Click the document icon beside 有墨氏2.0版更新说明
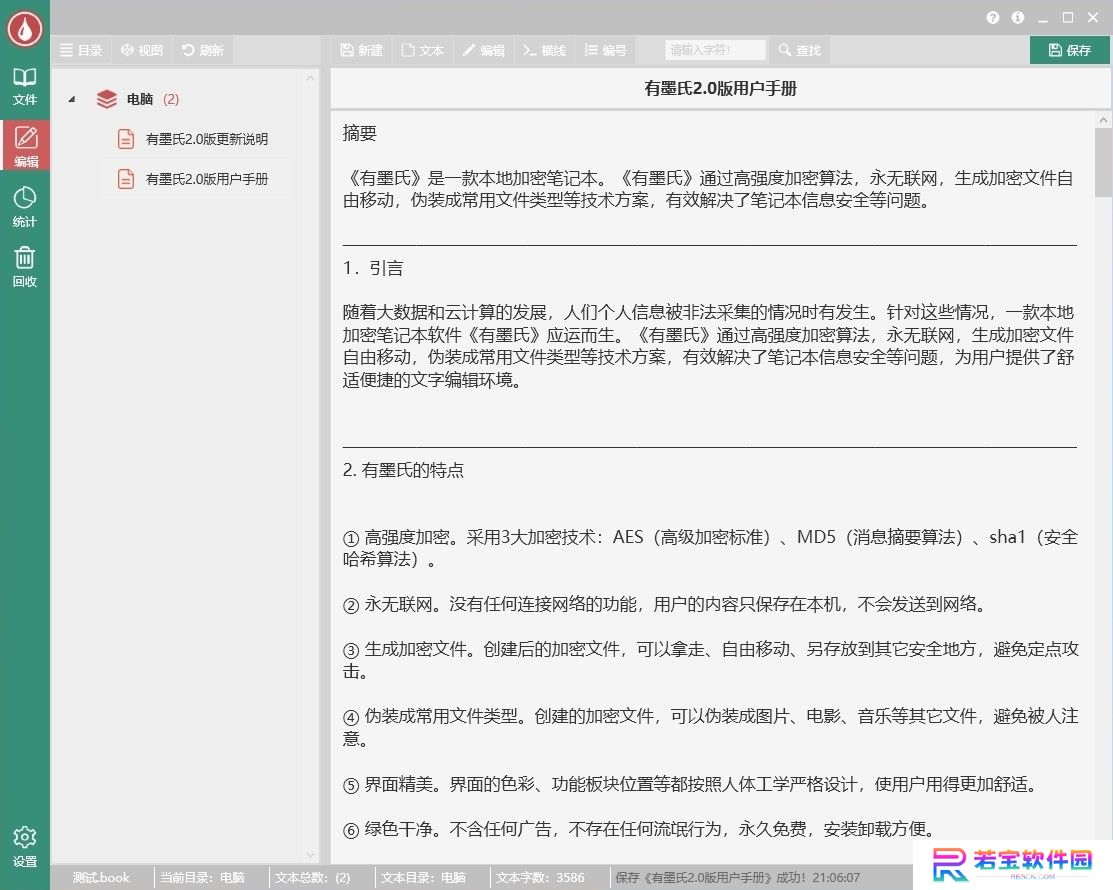 [126, 139]
